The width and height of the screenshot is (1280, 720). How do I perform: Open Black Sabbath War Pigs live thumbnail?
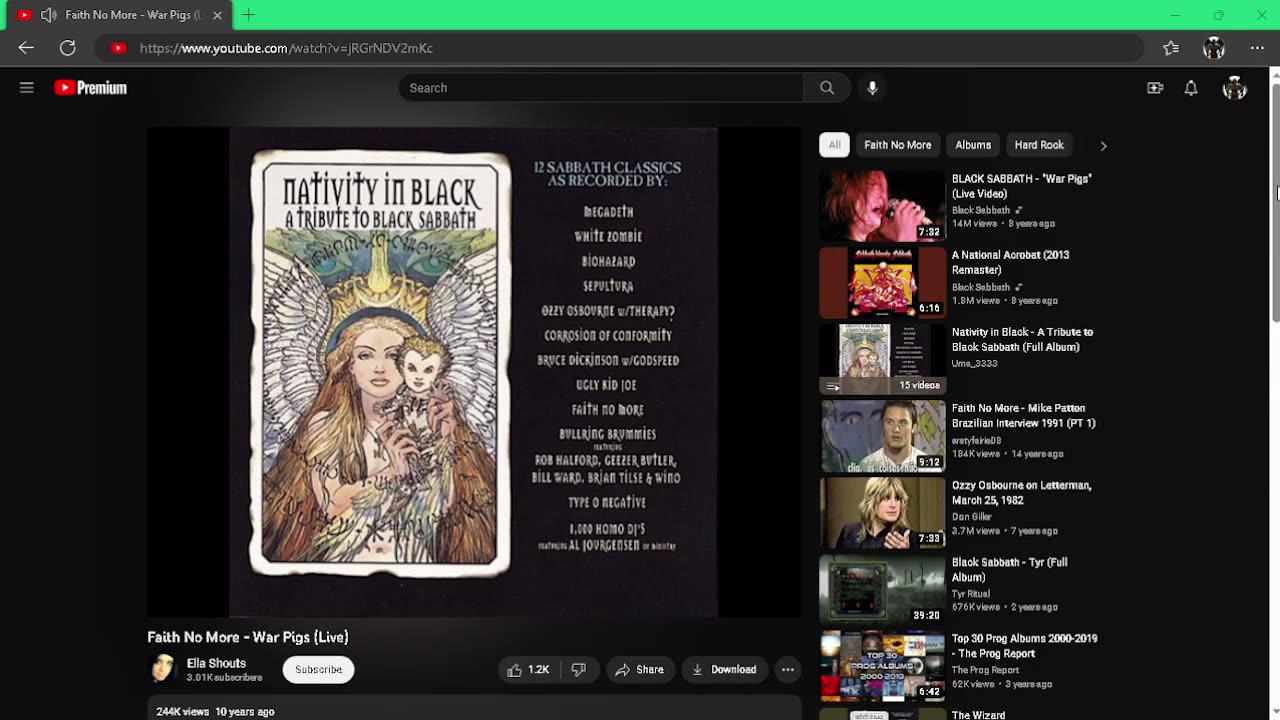tap(882, 206)
